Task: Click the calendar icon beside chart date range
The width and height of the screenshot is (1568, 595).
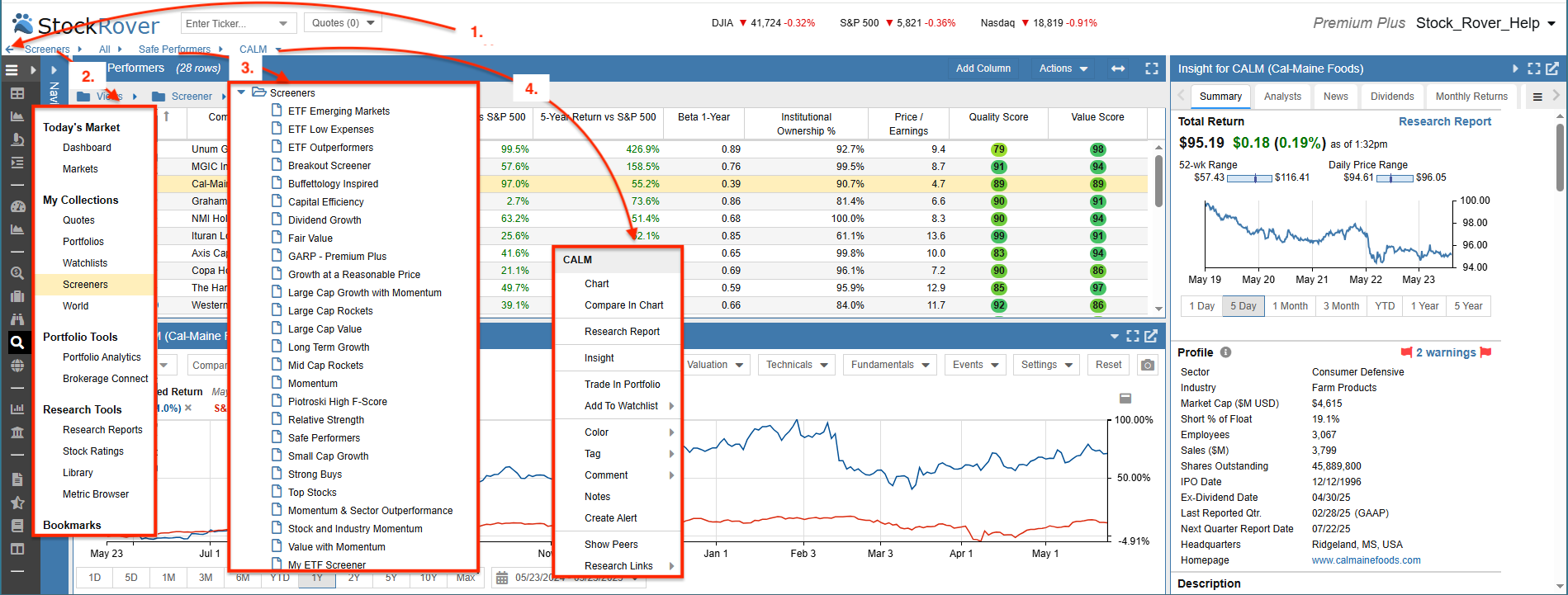Action: coord(501,578)
